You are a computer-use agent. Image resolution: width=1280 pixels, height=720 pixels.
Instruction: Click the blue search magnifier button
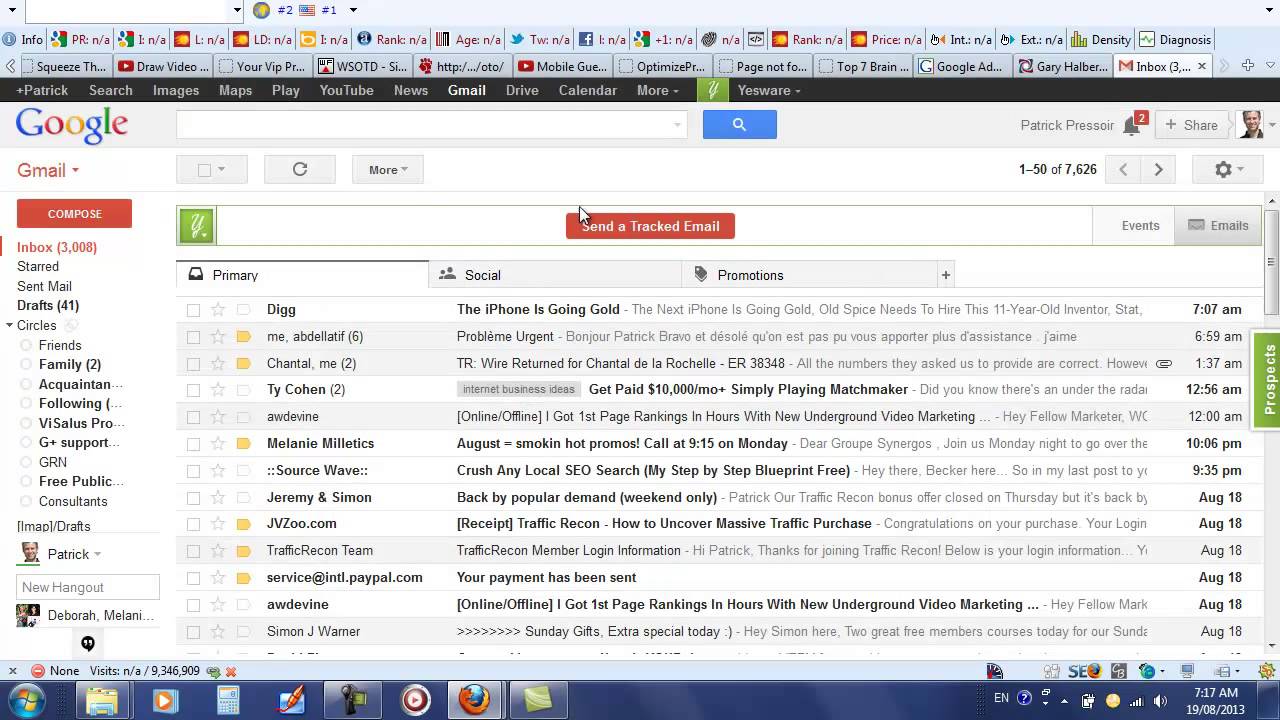coord(739,124)
